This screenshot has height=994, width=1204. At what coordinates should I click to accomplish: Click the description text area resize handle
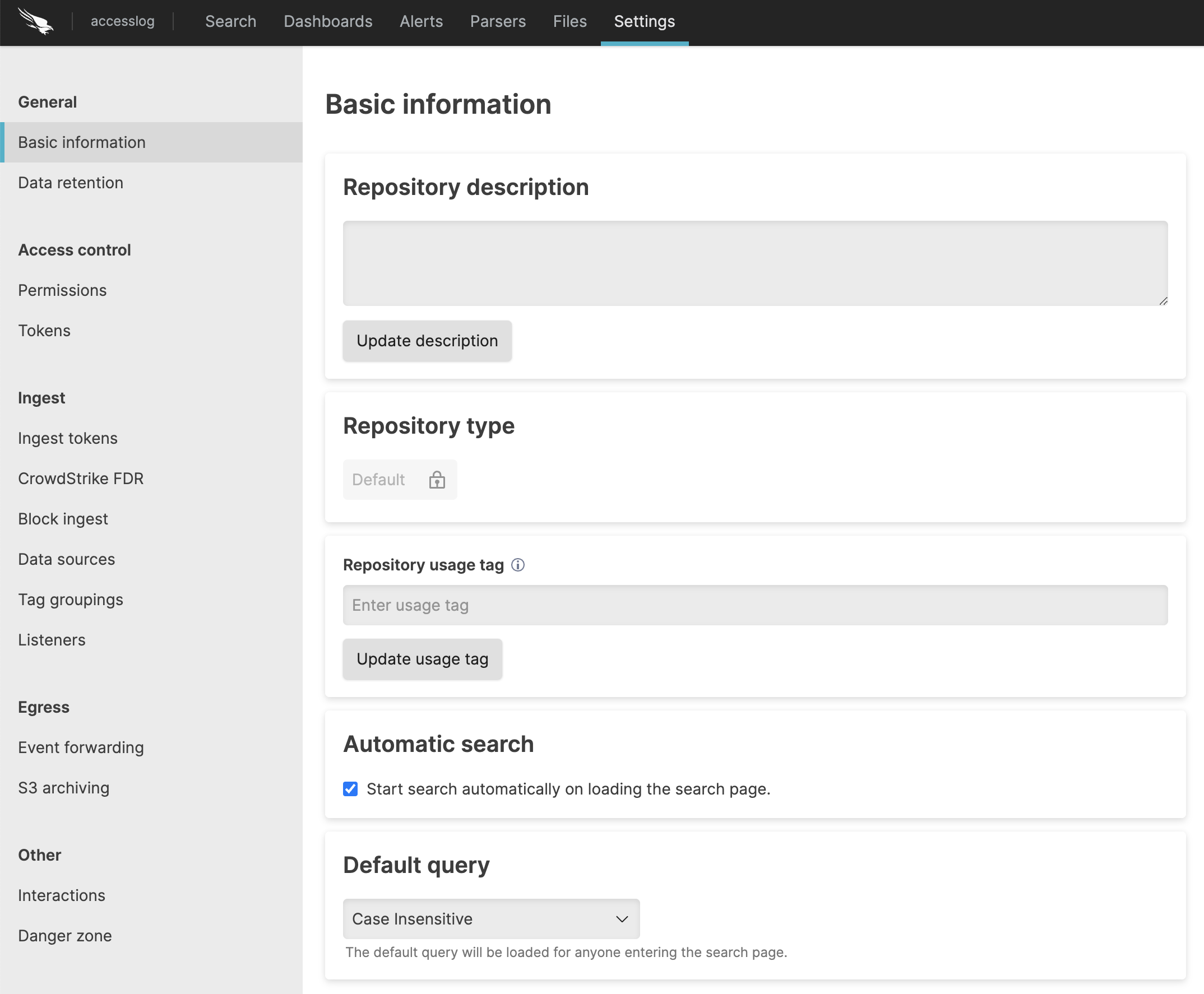click(x=1163, y=301)
